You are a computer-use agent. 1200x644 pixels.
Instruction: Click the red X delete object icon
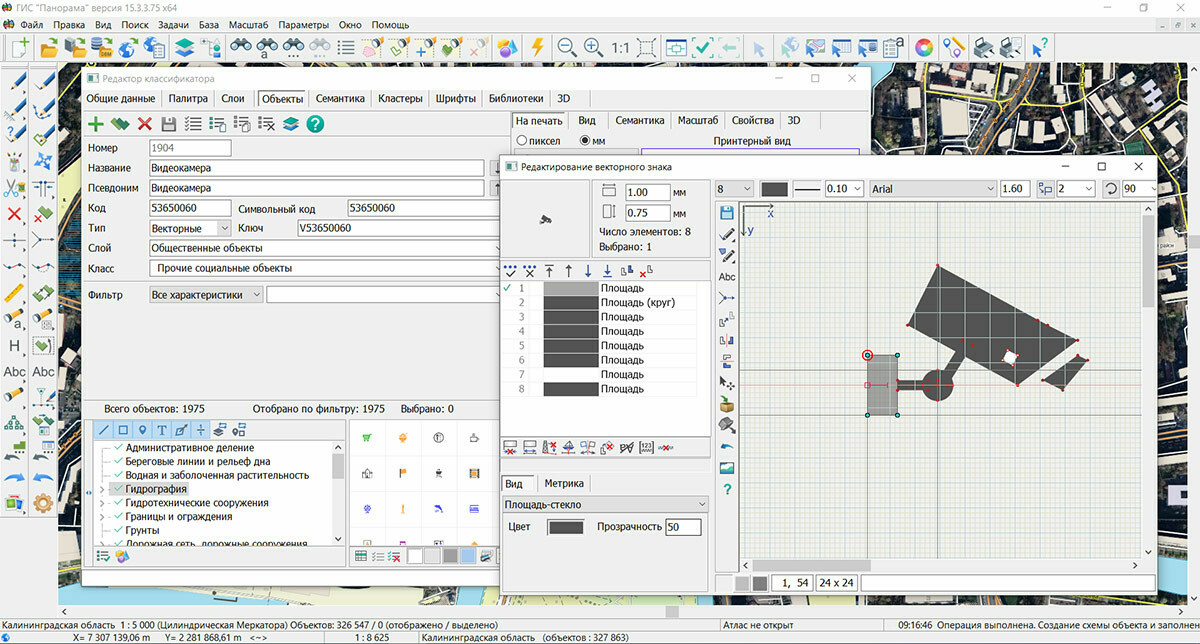pos(144,124)
